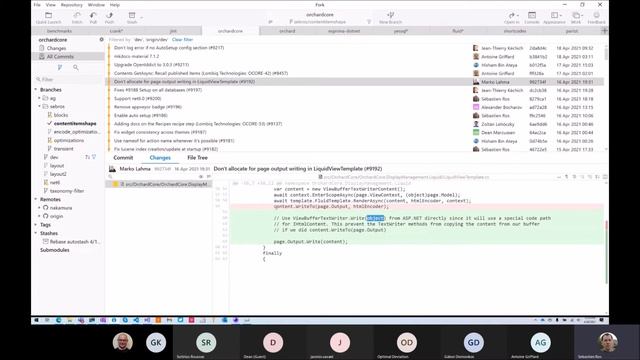Click the sidebar branch filter icon
Viewport: 640px width, 360px height.
click(60, 68)
